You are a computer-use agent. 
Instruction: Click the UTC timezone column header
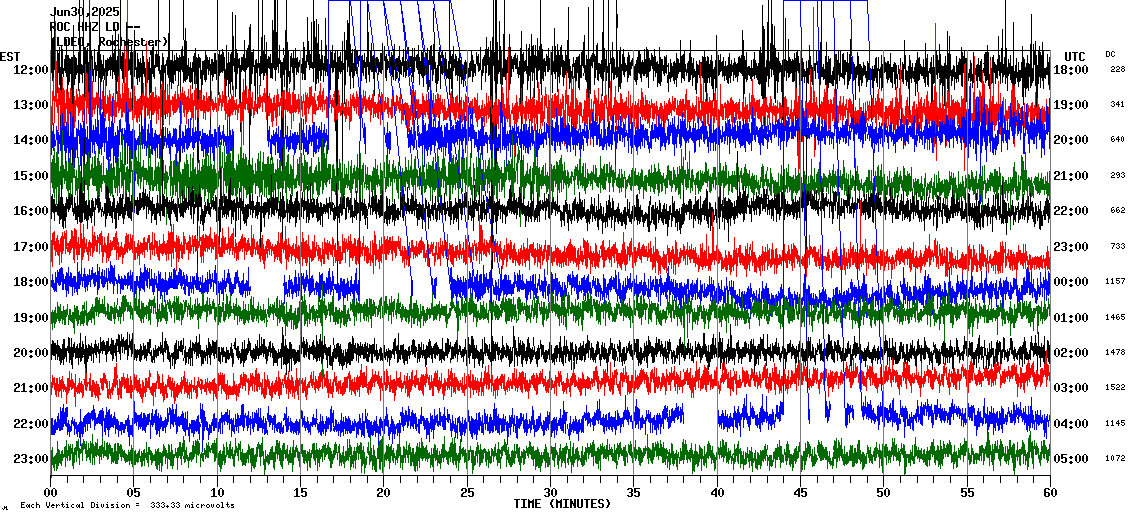pyautogui.click(x=1075, y=56)
